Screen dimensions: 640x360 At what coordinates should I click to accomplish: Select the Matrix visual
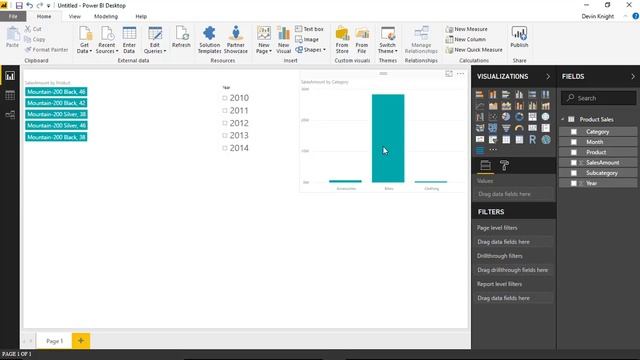[519, 140]
